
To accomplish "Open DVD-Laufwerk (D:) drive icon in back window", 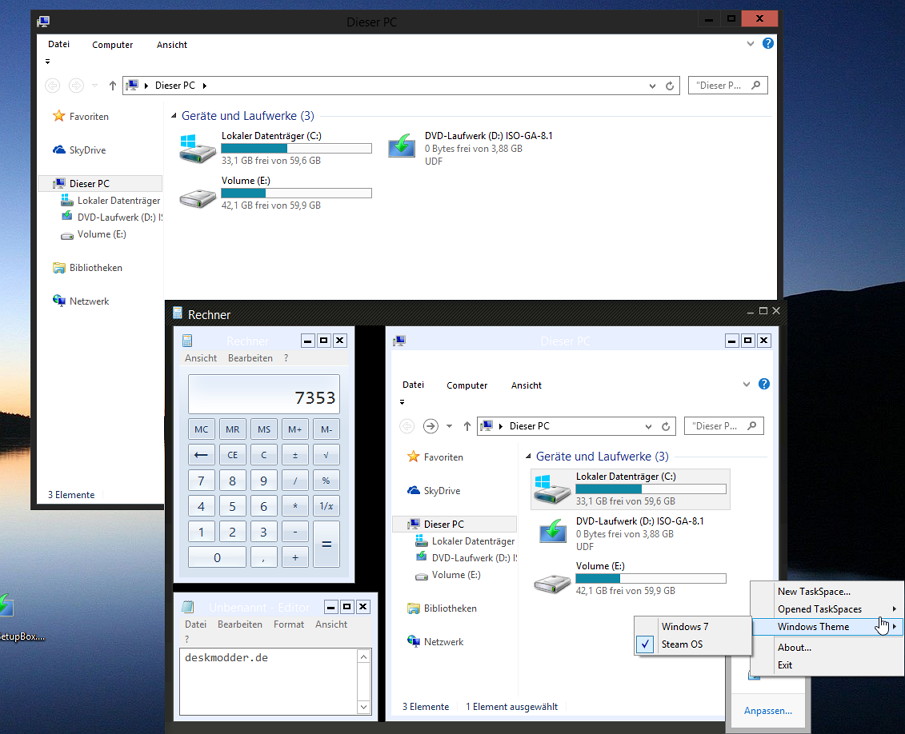I will click(401, 145).
